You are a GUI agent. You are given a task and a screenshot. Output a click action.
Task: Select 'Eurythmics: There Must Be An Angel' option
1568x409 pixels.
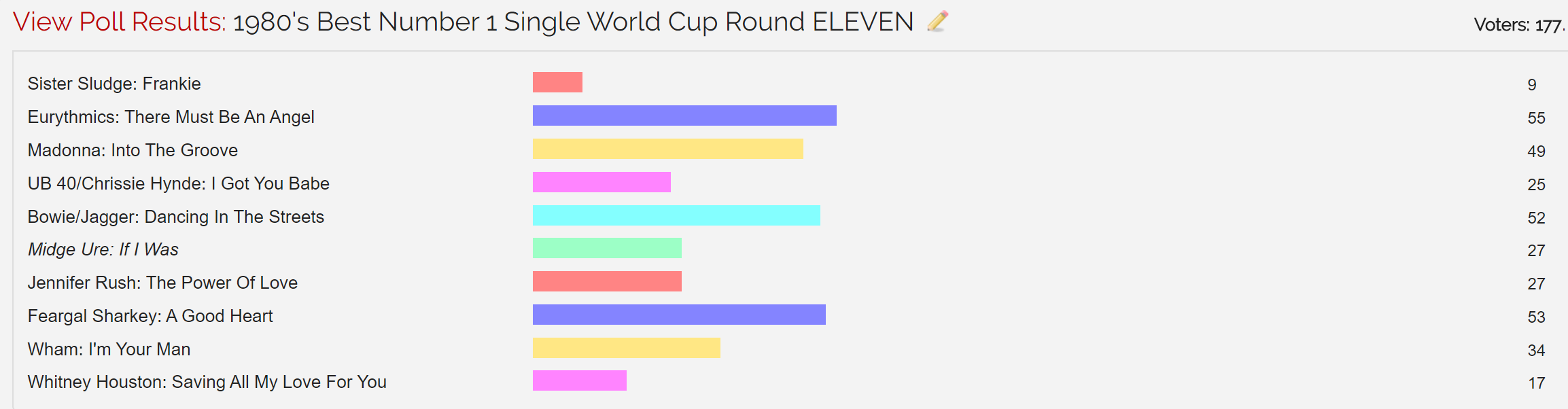[x=171, y=117]
